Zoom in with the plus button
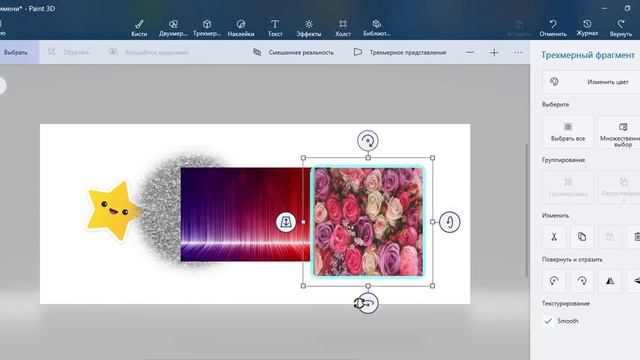The width and height of the screenshot is (640, 360). (494, 52)
